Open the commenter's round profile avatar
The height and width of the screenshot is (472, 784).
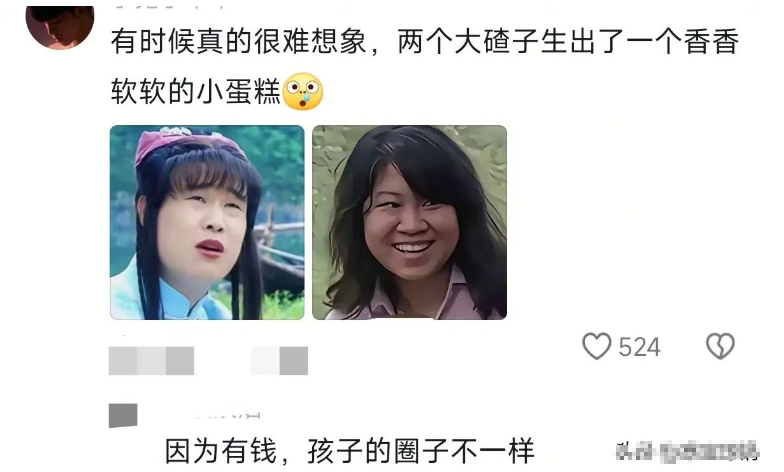click(60, 26)
